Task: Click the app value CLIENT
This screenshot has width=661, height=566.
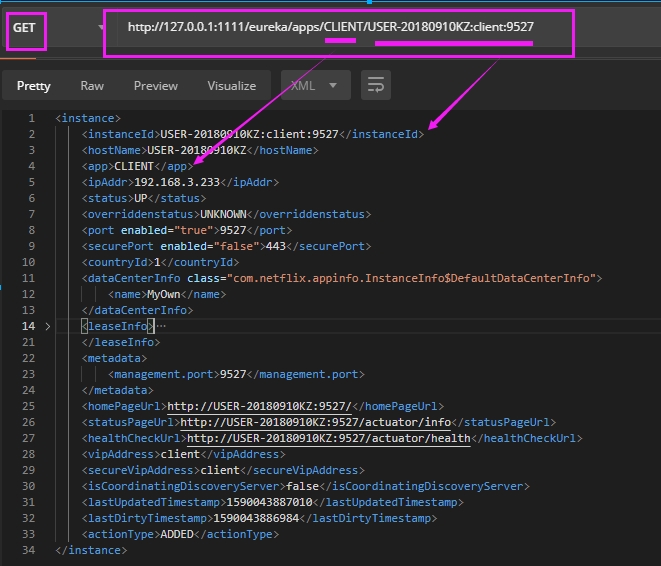Action: [134, 166]
